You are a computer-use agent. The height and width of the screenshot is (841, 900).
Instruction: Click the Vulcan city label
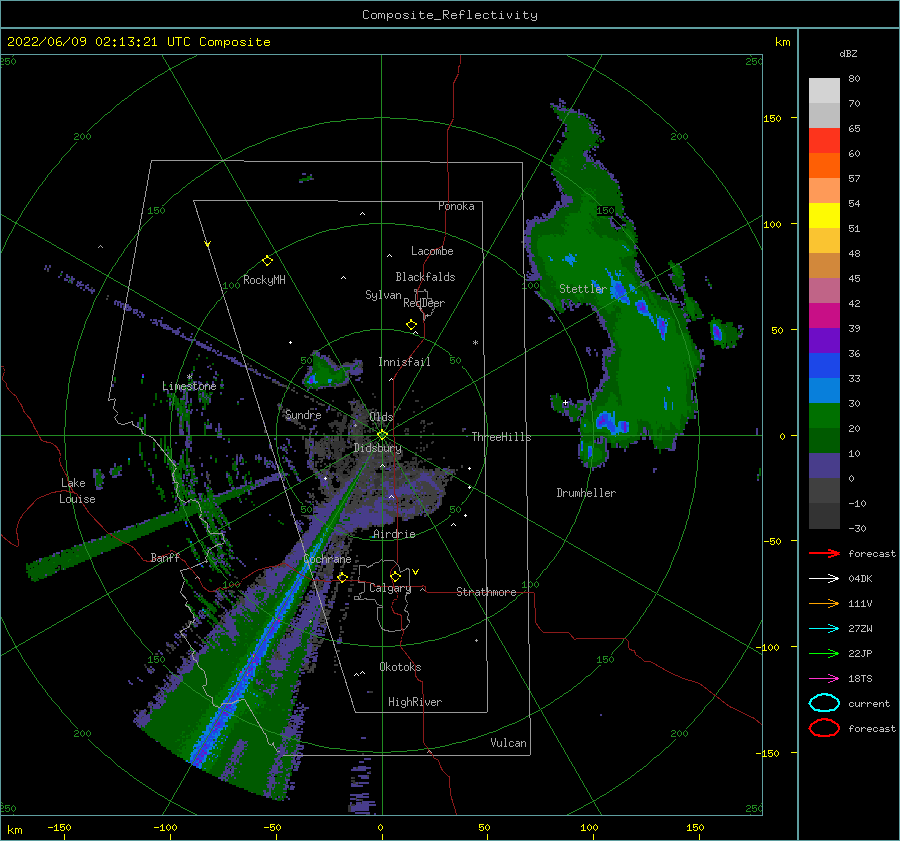tap(509, 743)
